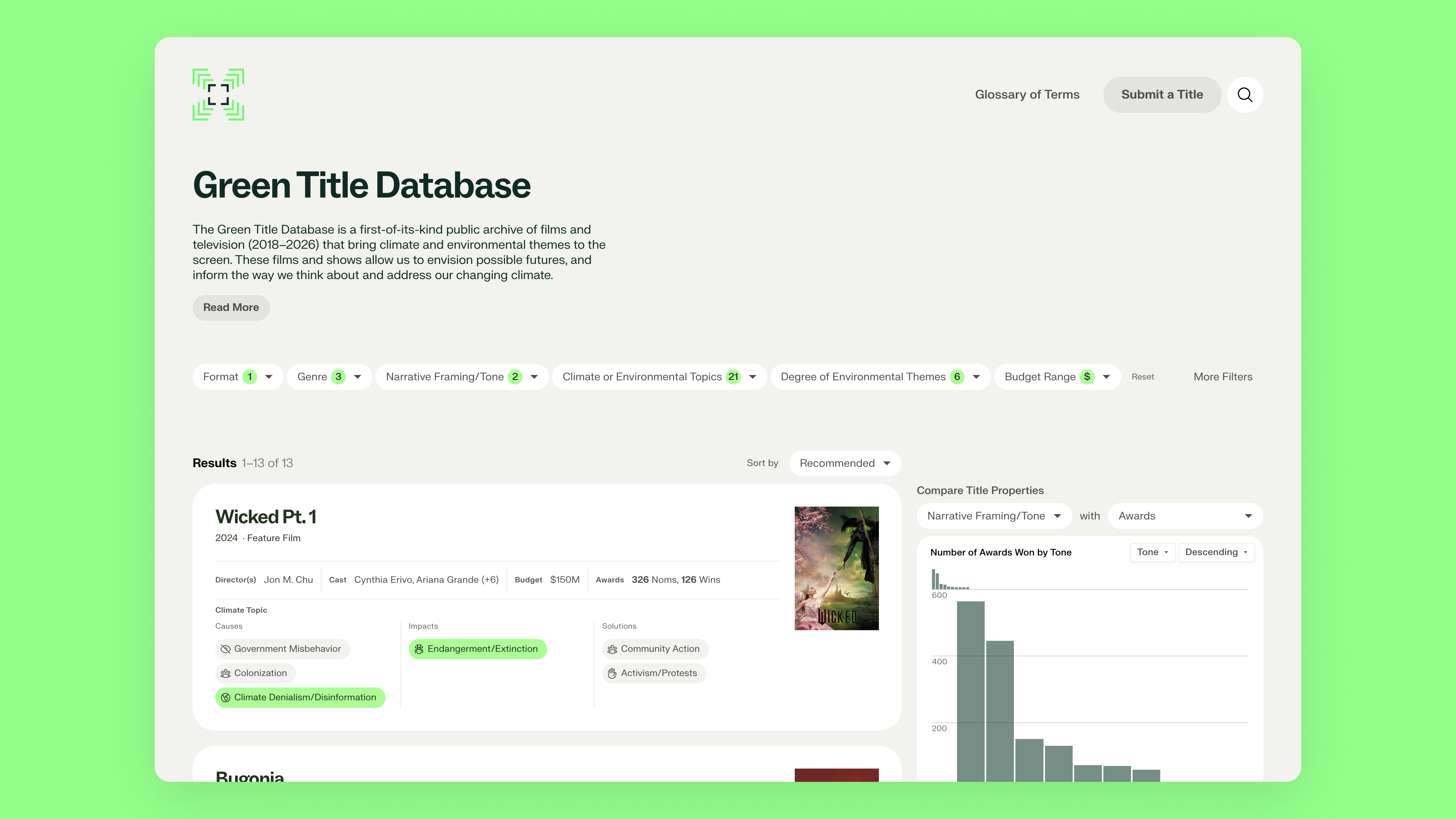Click the 2 badge on Narrative Framing/Tone filter
The width and height of the screenshot is (1456, 819).
515,377
